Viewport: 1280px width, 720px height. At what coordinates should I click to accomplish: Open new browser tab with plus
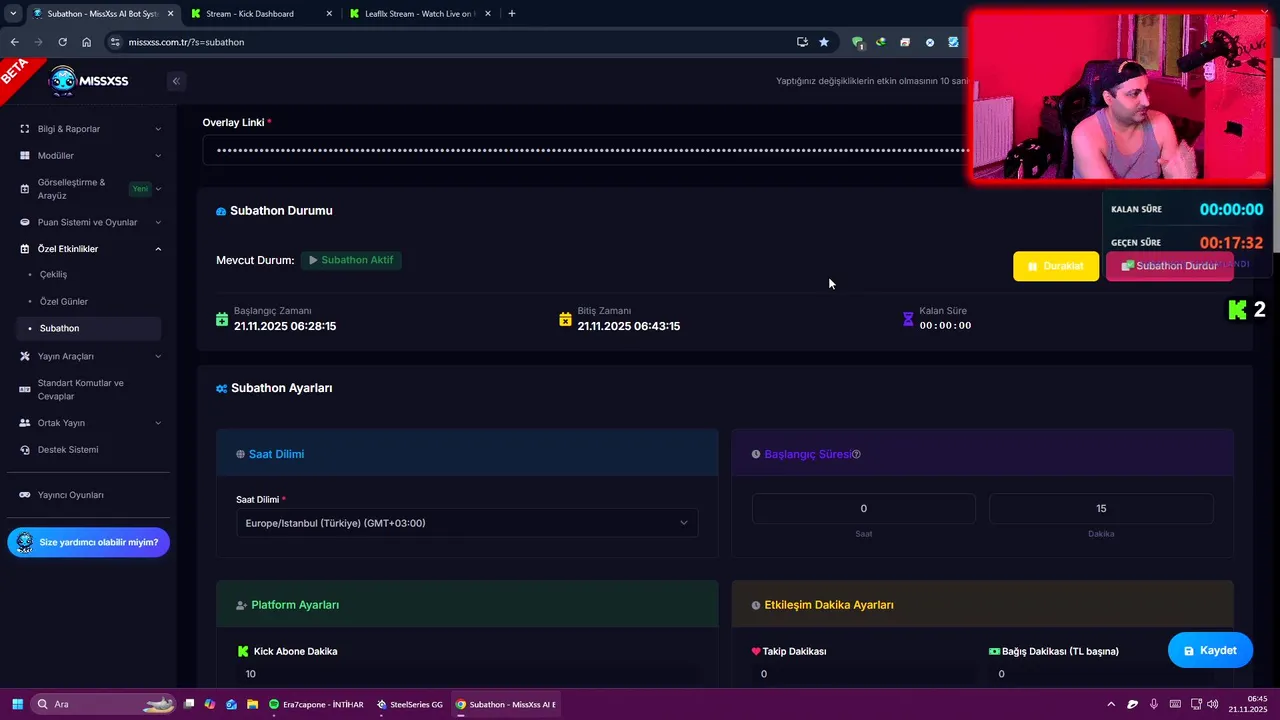coord(512,14)
